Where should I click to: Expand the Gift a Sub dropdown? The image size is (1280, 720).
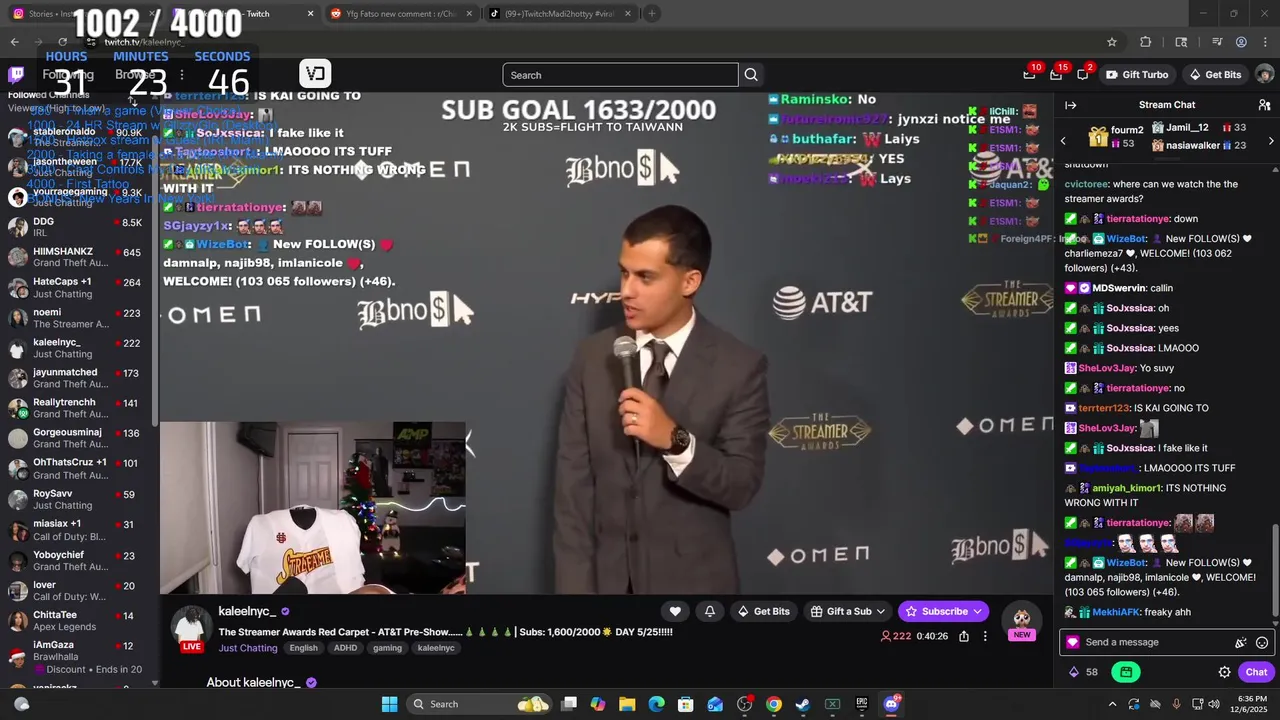(x=849, y=611)
